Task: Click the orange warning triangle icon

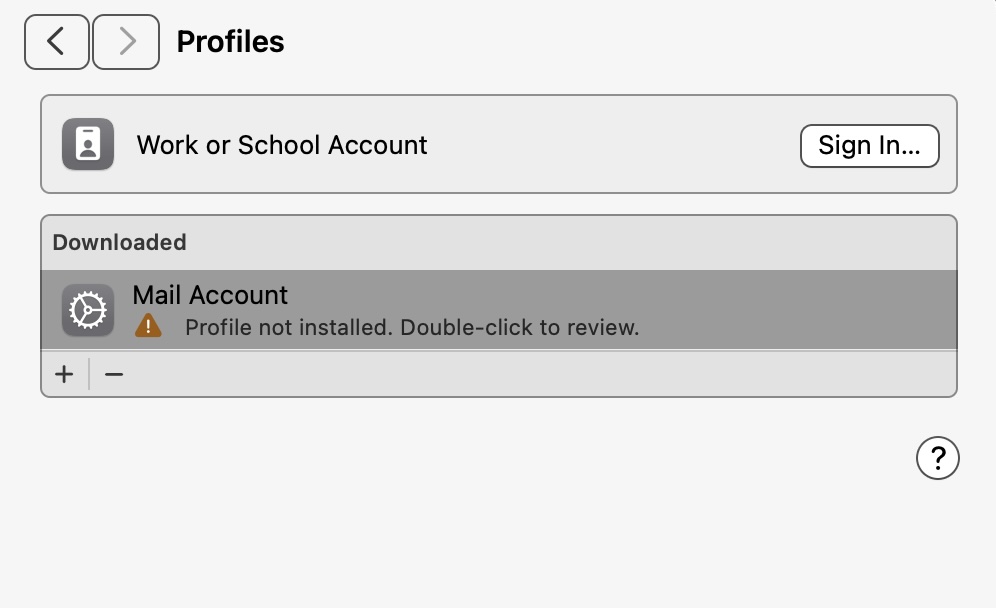Action: tap(148, 326)
